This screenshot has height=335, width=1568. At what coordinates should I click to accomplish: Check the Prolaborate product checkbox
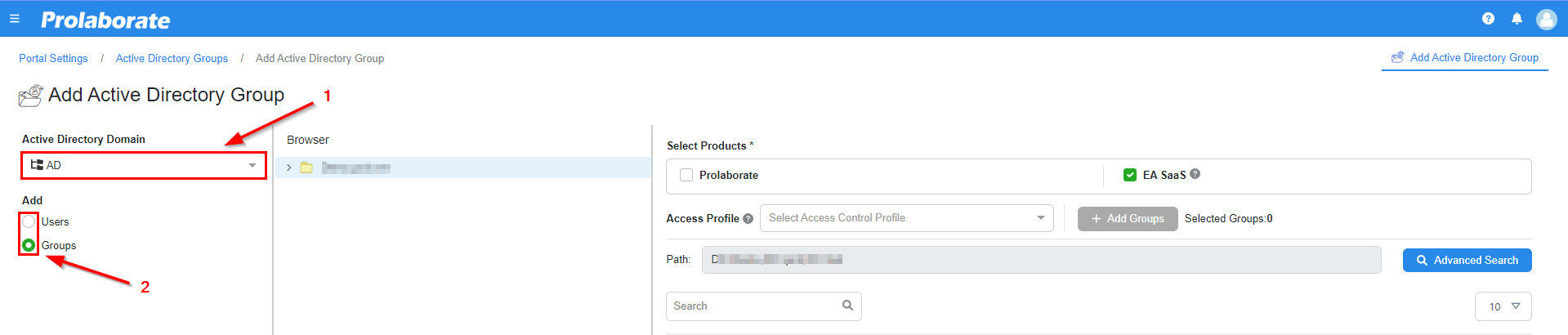686,175
